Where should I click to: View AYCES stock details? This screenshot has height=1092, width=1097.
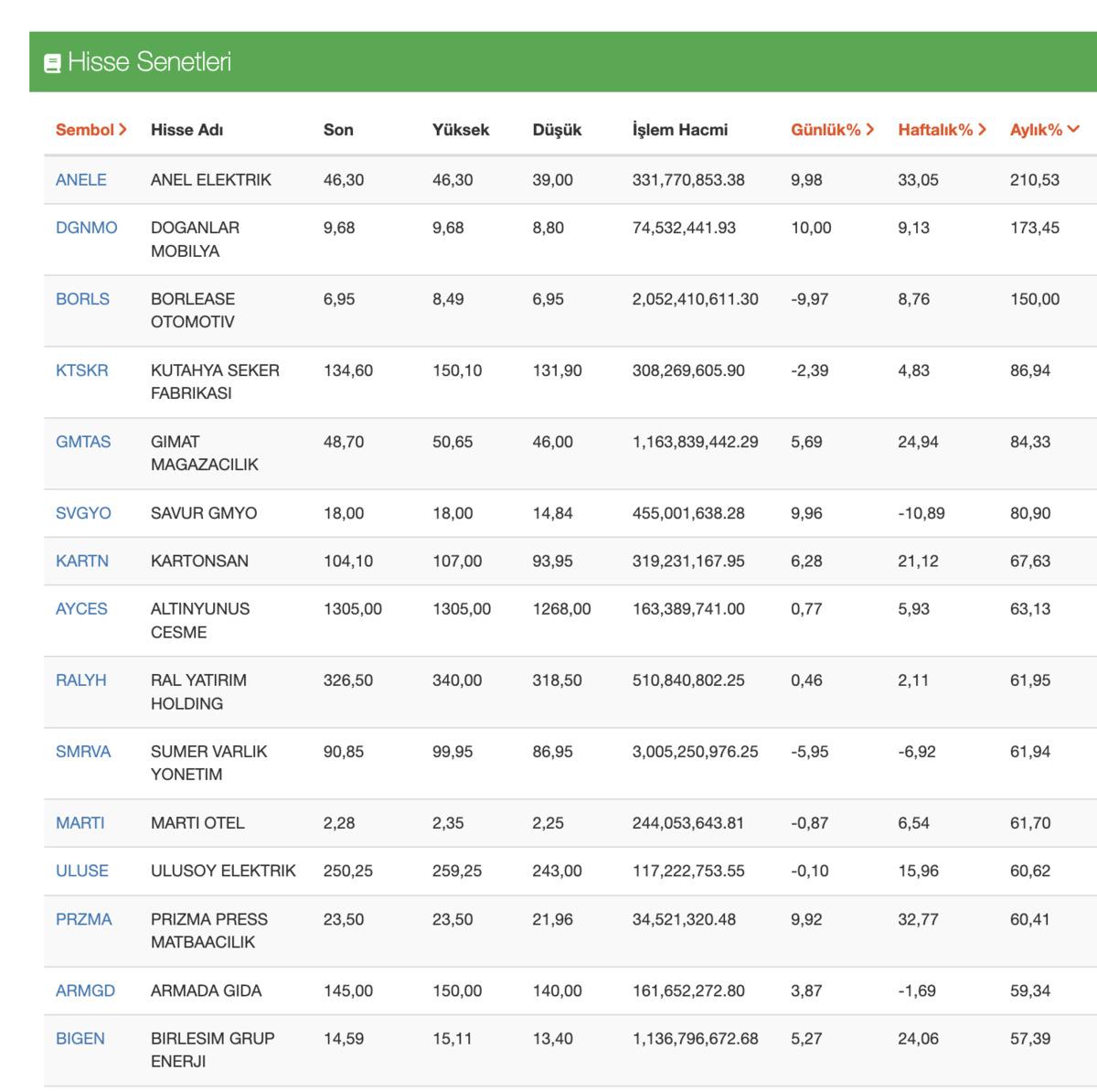[80, 609]
